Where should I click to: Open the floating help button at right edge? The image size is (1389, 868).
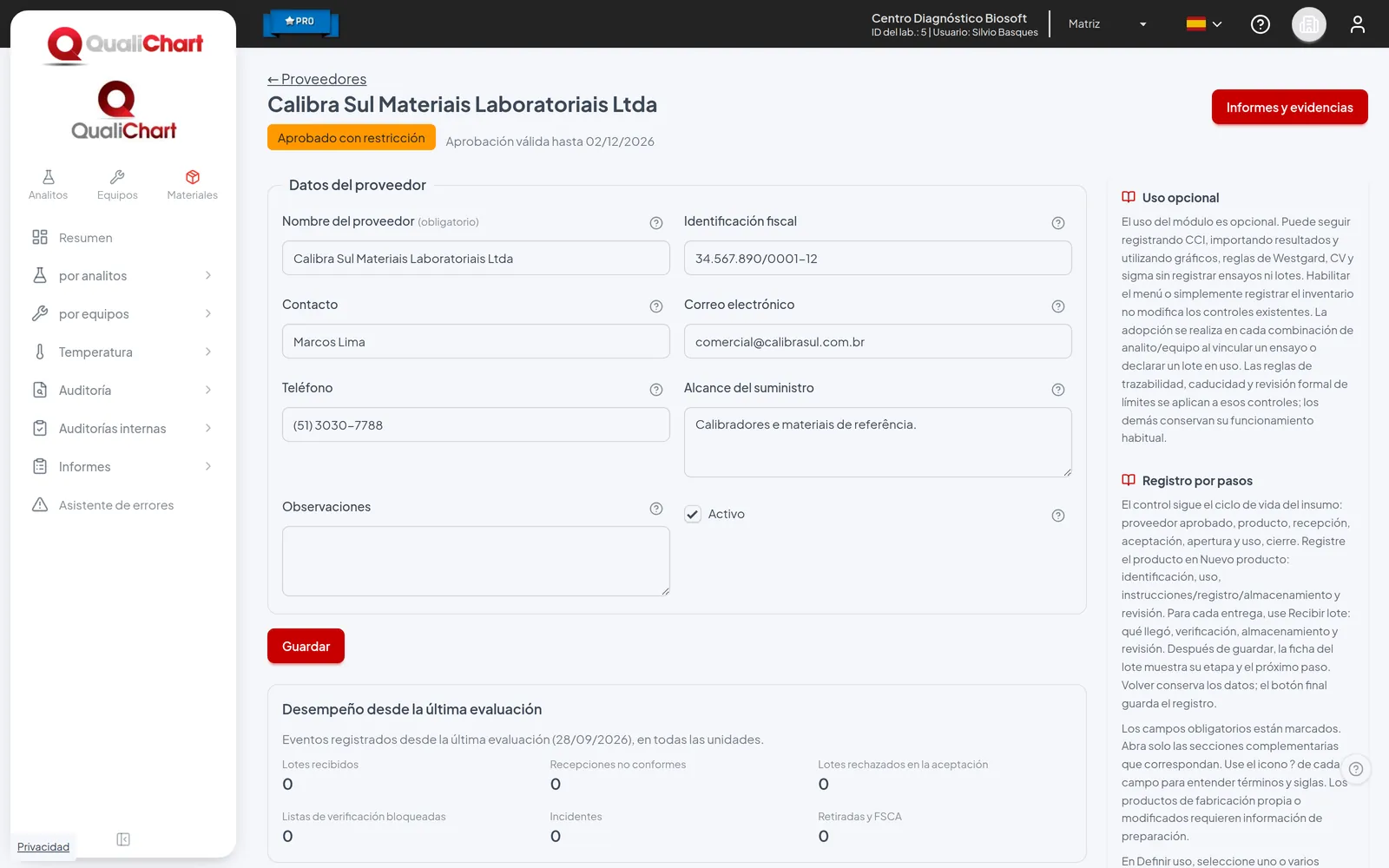(1356, 769)
